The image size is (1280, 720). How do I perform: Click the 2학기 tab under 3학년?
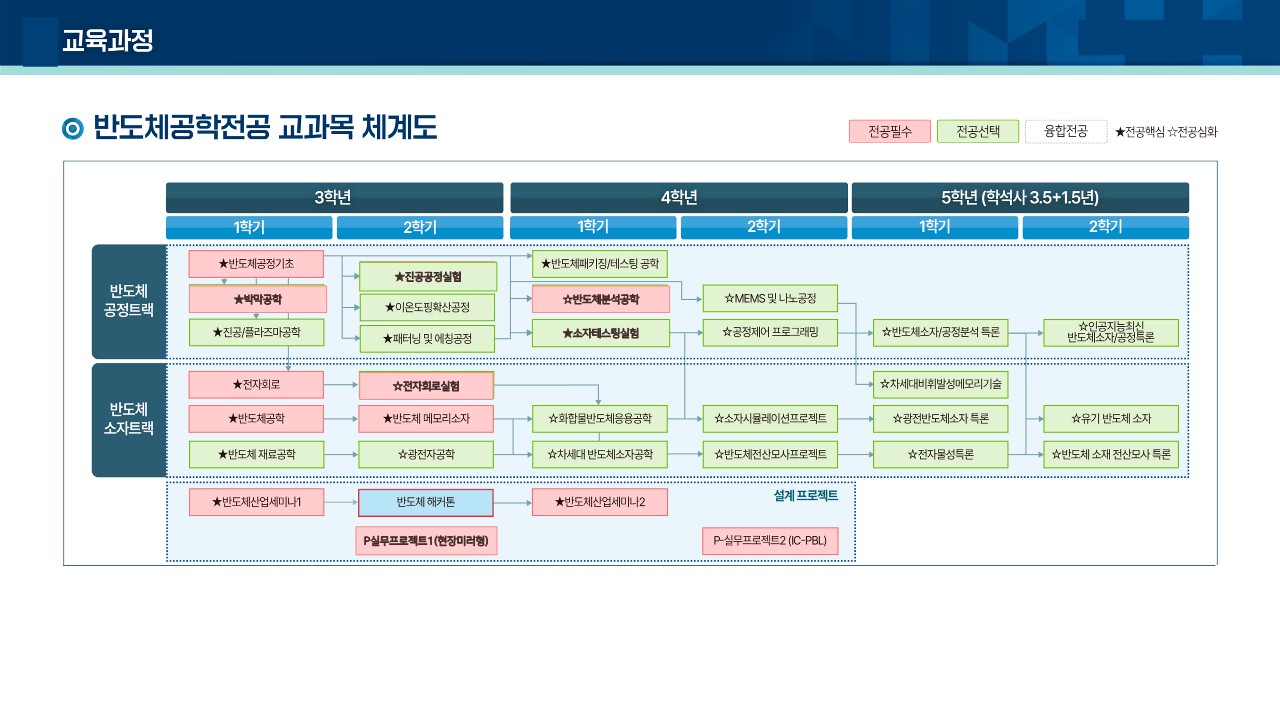pos(420,227)
